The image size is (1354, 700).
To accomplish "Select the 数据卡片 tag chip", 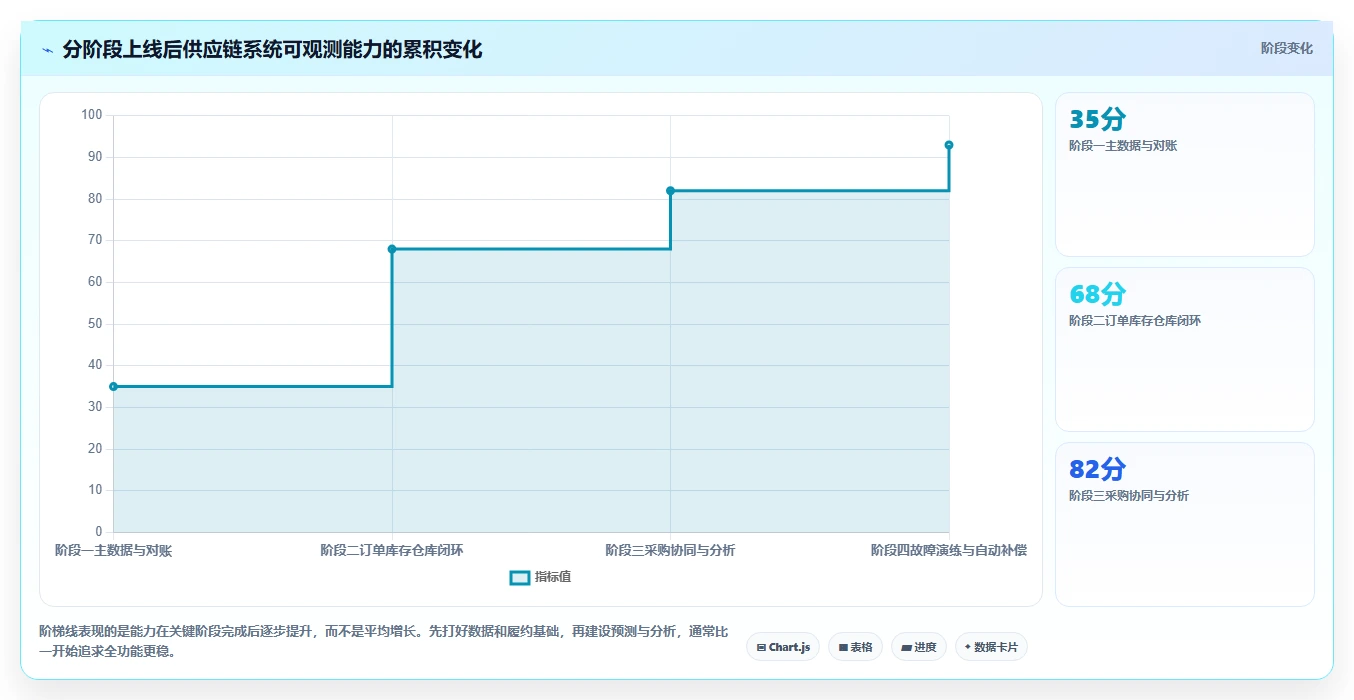I will click(x=991, y=647).
